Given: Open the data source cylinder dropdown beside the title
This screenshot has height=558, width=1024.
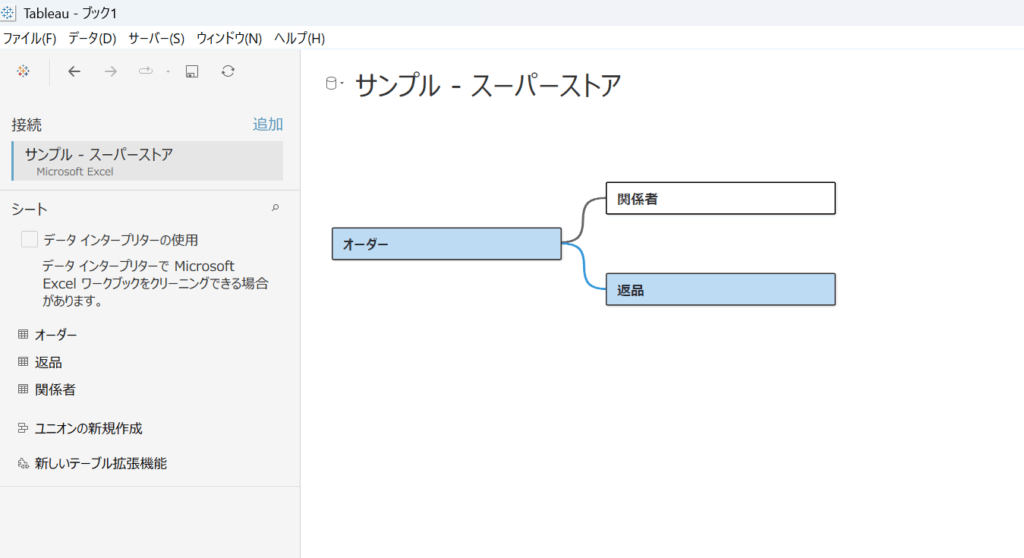Looking at the screenshot, I should click(x=334, y=85).
